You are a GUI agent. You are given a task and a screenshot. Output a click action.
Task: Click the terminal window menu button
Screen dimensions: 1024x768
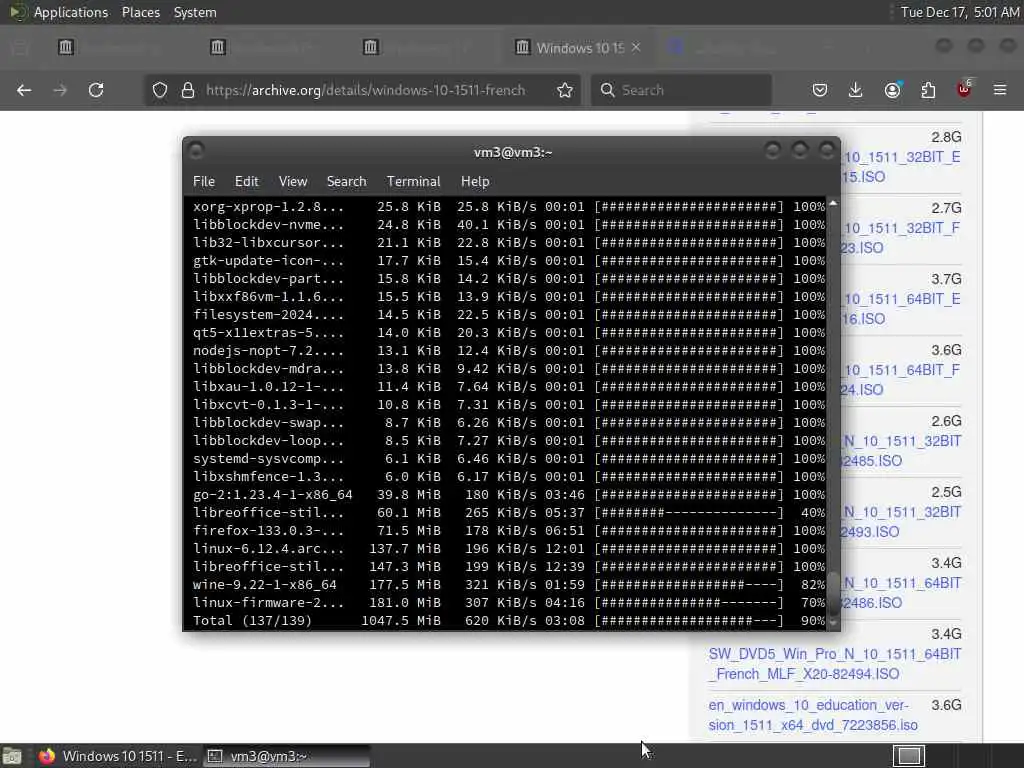click(x=196, y=151)
